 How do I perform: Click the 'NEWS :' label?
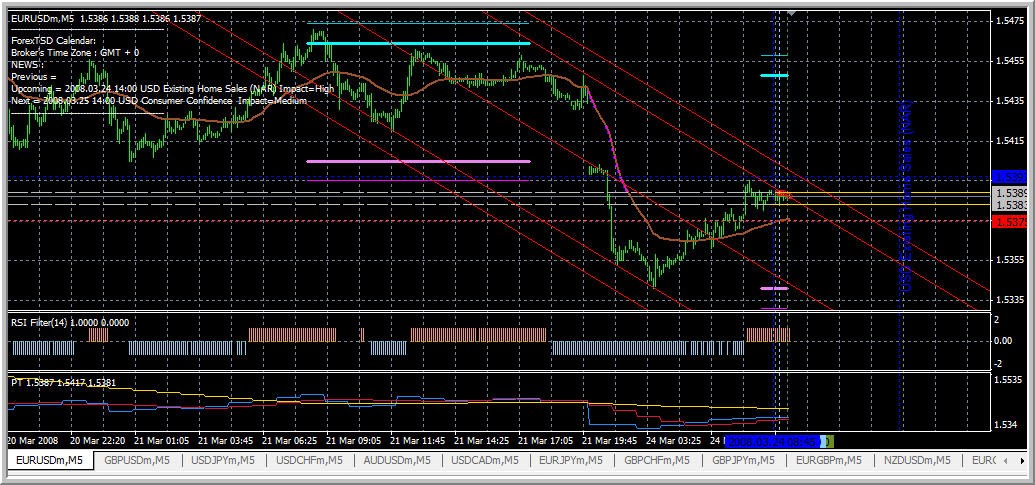pyautogui.click(x=27, y=65)
